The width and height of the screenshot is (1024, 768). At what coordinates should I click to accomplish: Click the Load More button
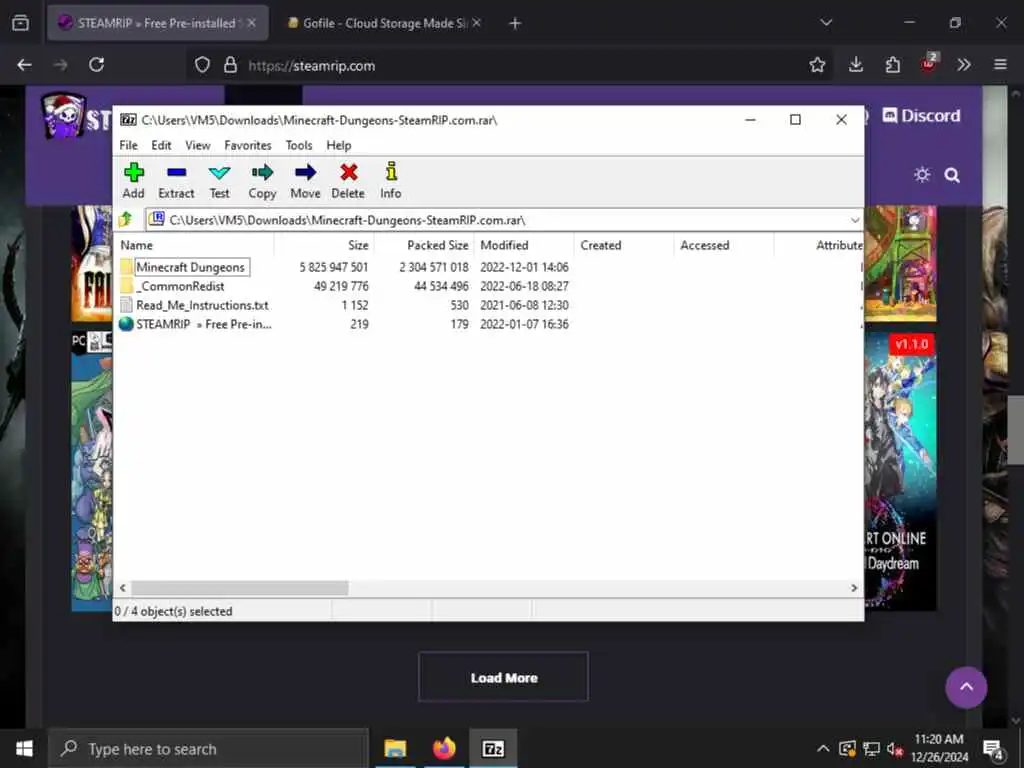click(504, 677)
